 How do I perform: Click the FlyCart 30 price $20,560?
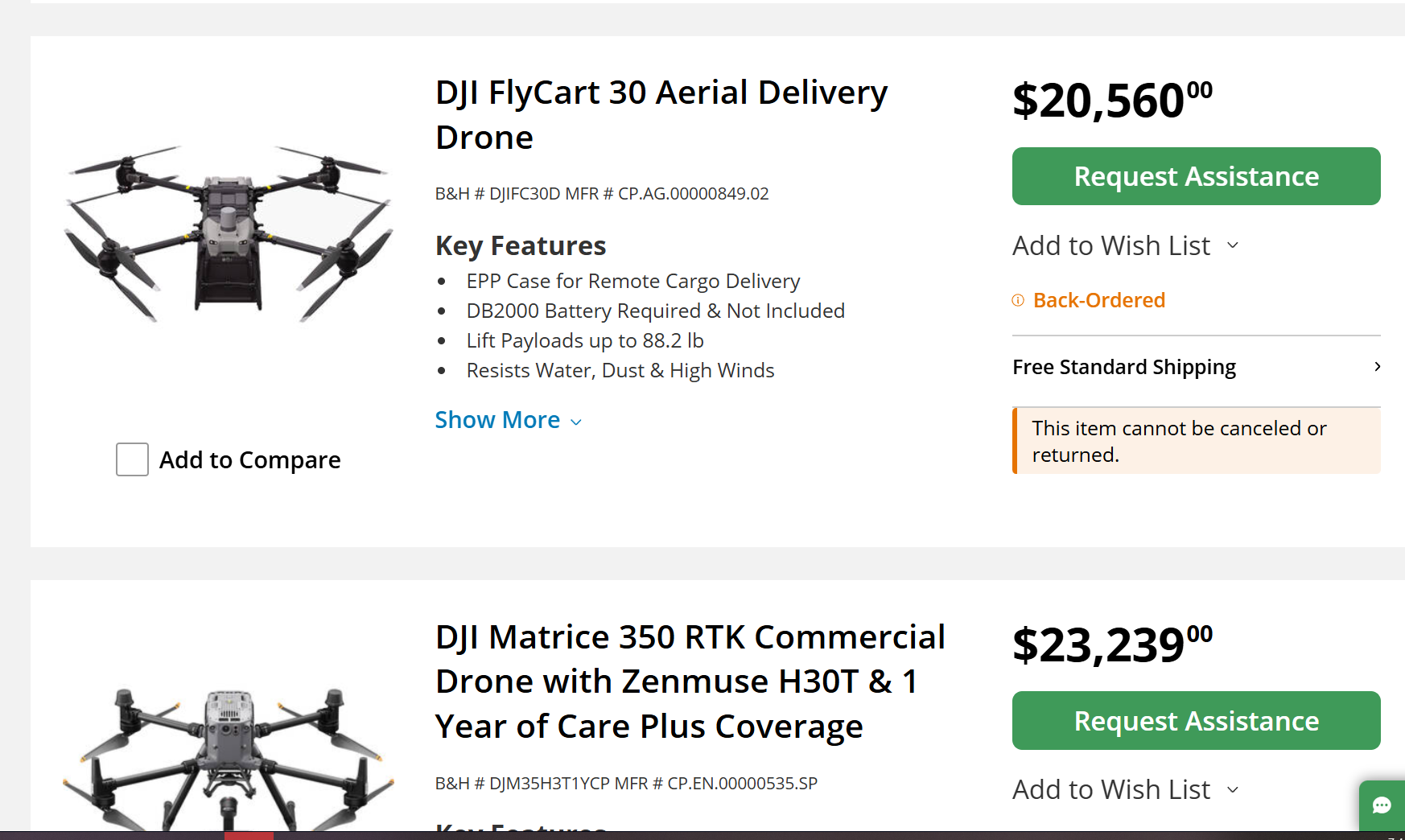(1111, 101)
